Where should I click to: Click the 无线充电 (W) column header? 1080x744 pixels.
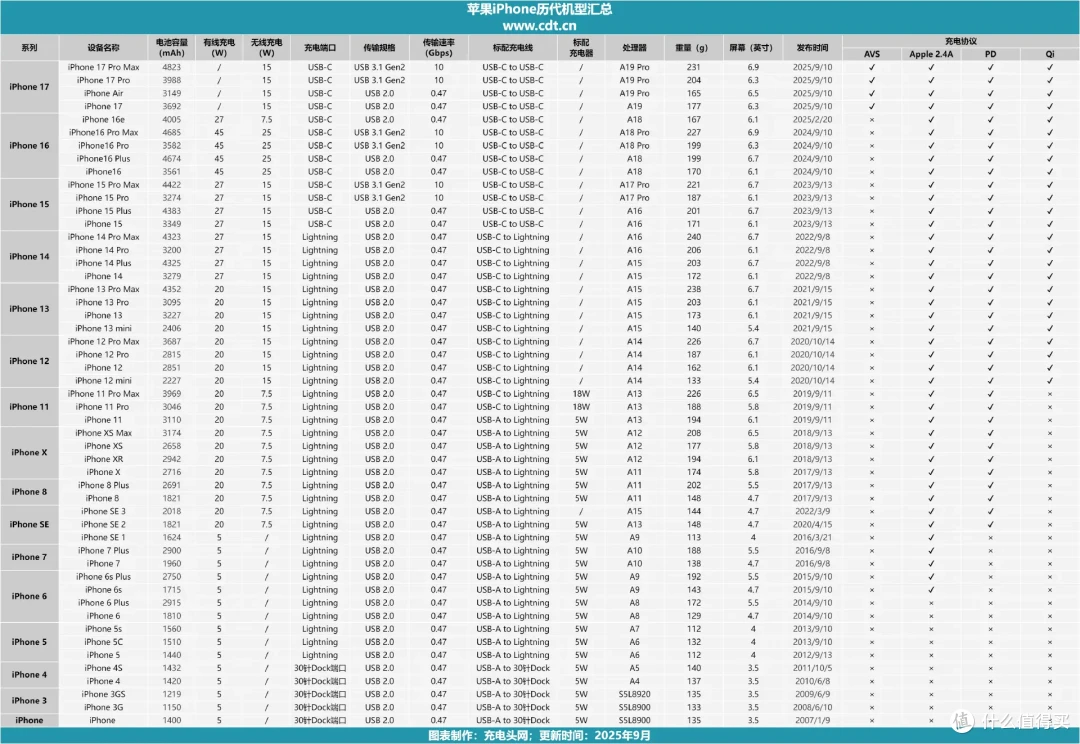267,48
